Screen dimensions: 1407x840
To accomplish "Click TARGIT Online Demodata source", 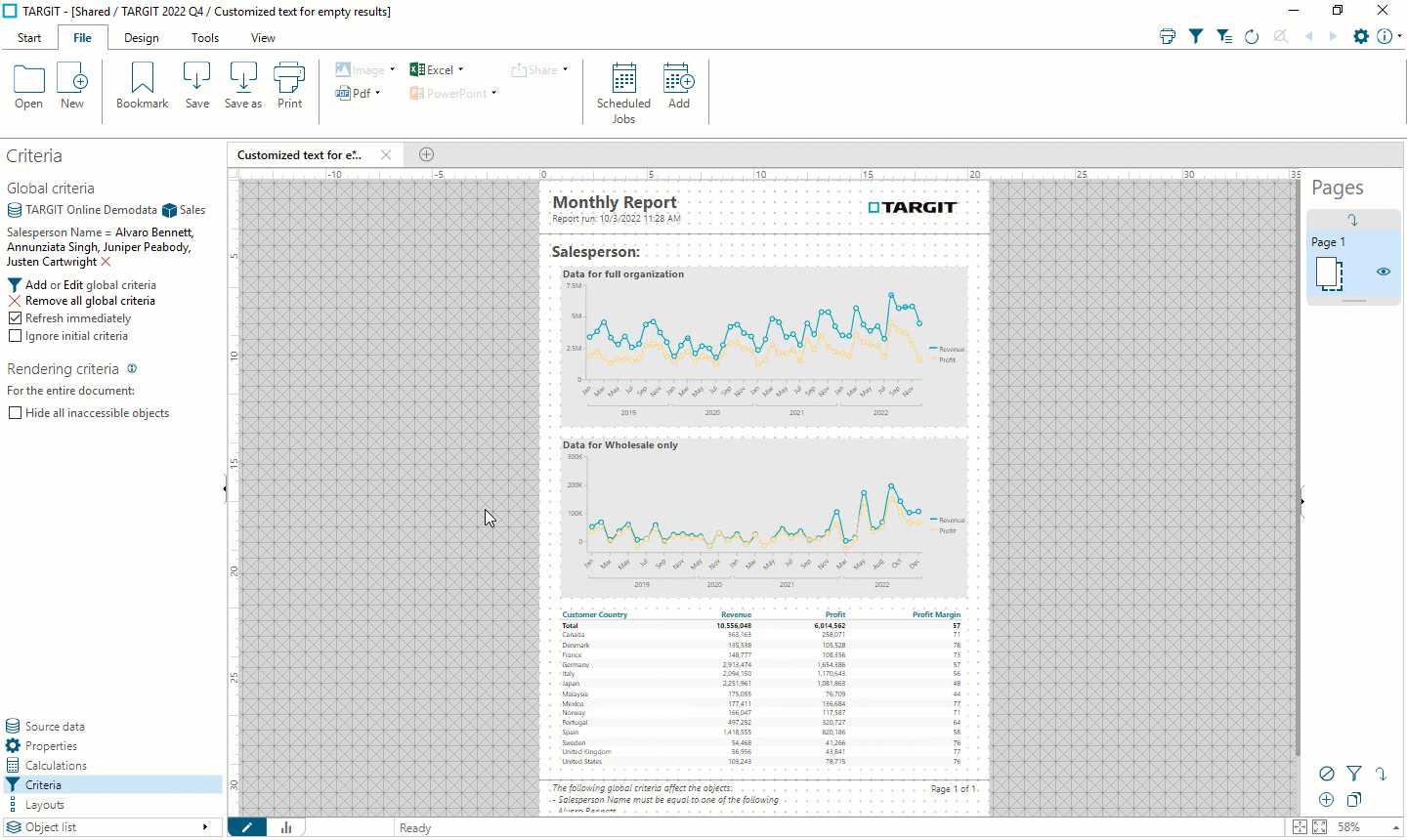I will pos(82,210).
